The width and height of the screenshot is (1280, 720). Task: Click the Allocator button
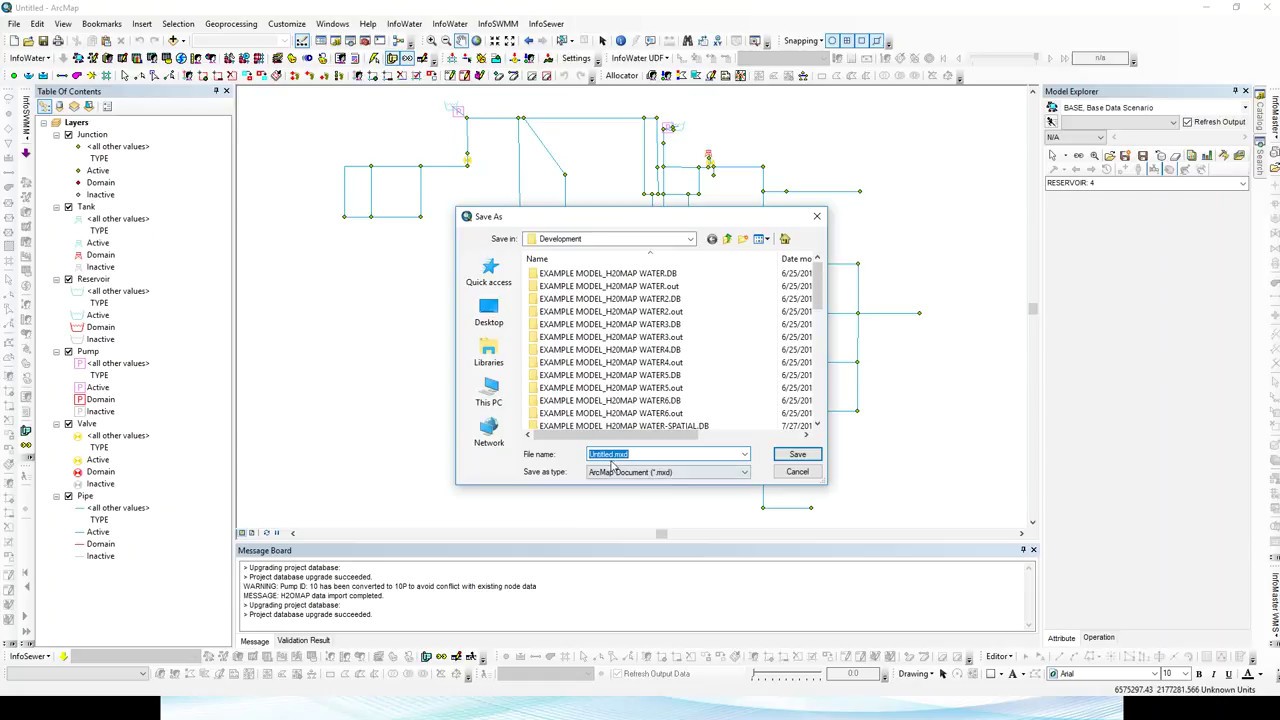pos(622,76)
